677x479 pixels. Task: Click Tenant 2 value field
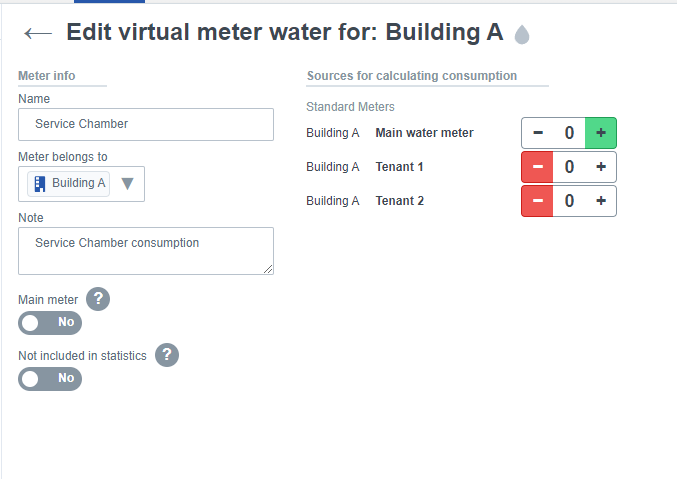pyautogui.click(x=569, y=201)
